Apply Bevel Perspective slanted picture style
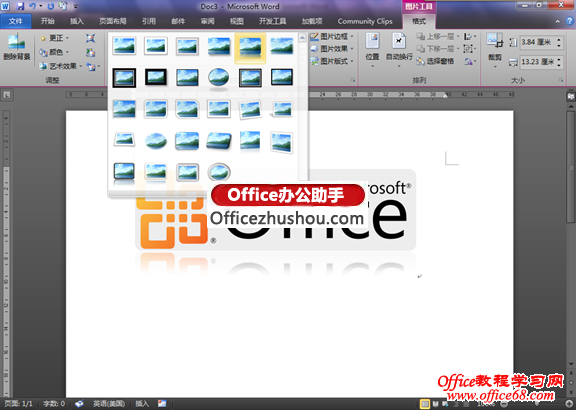Screen dimensions: 576x410 [219, 141]
